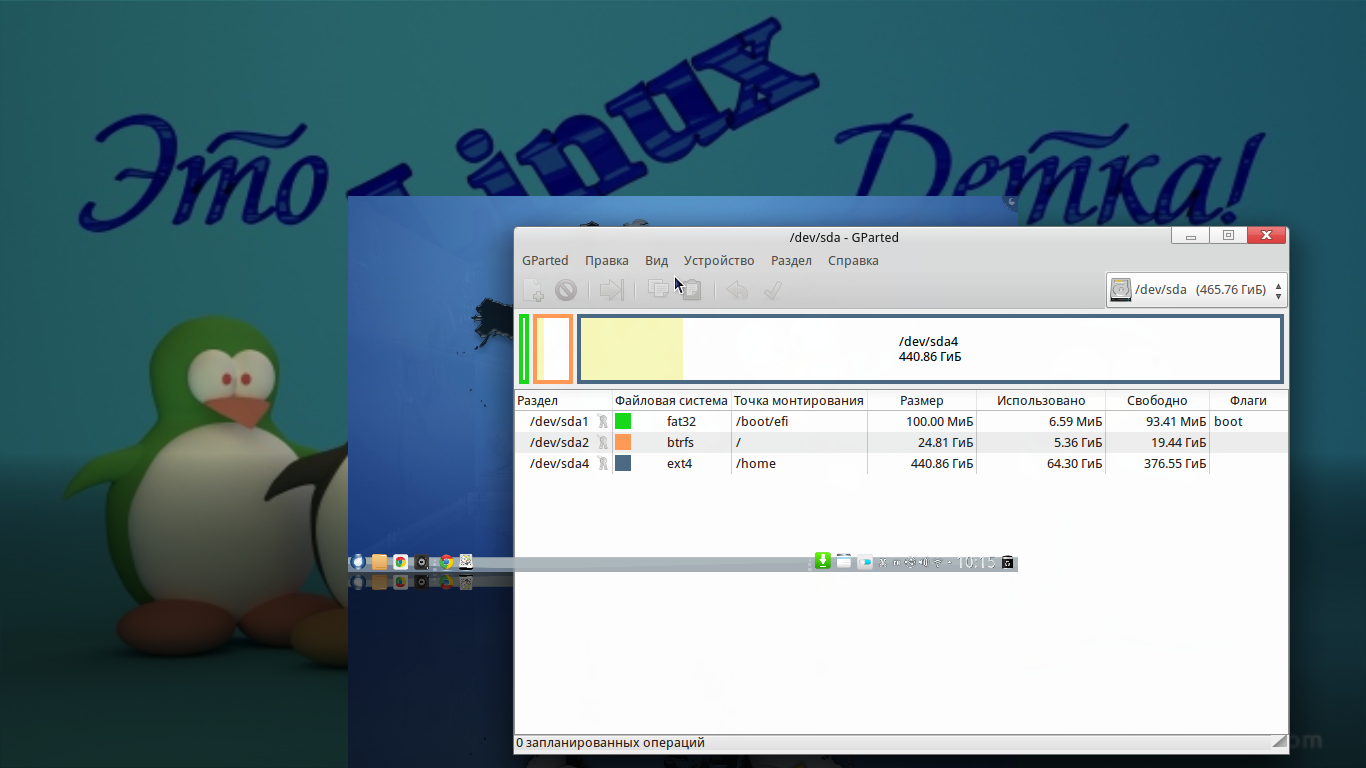This screenshot has height=768, width=1366.
Task: Open the file manager folder icon in the panel
Action: tap(379, 562)
